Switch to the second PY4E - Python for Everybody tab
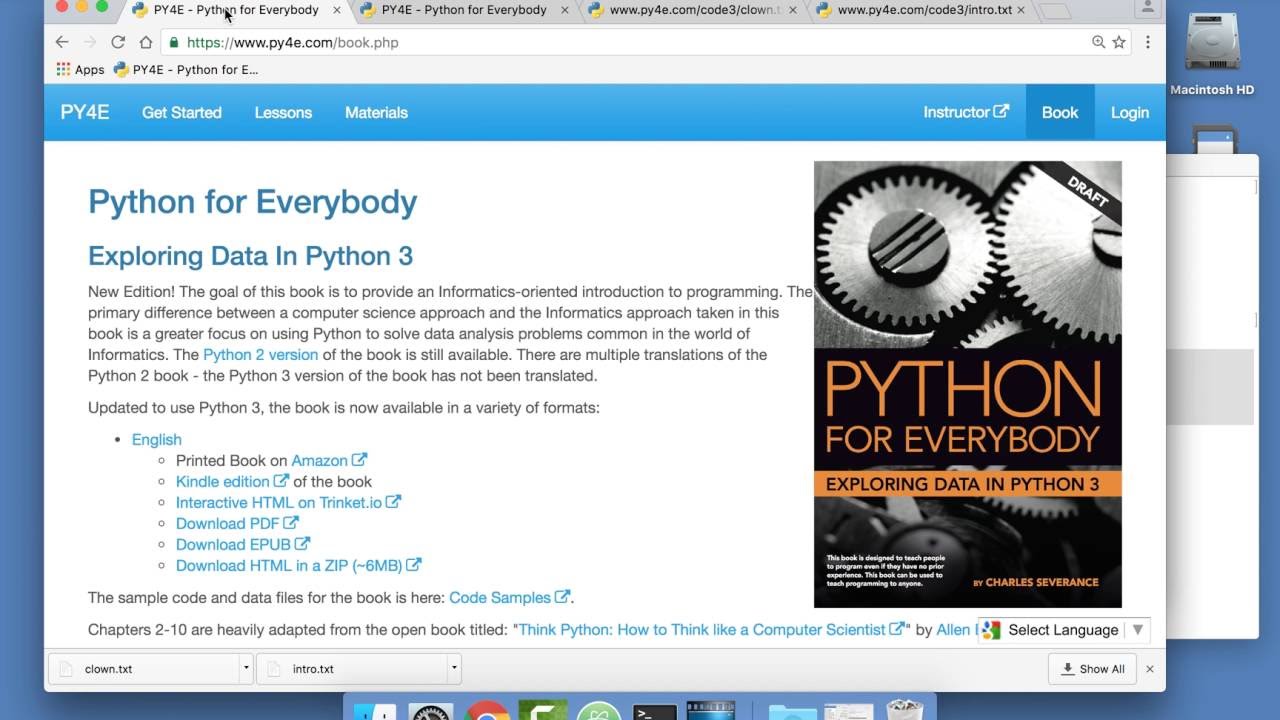The height and width of the screenshot is (720, 1280). click(464, 10)
